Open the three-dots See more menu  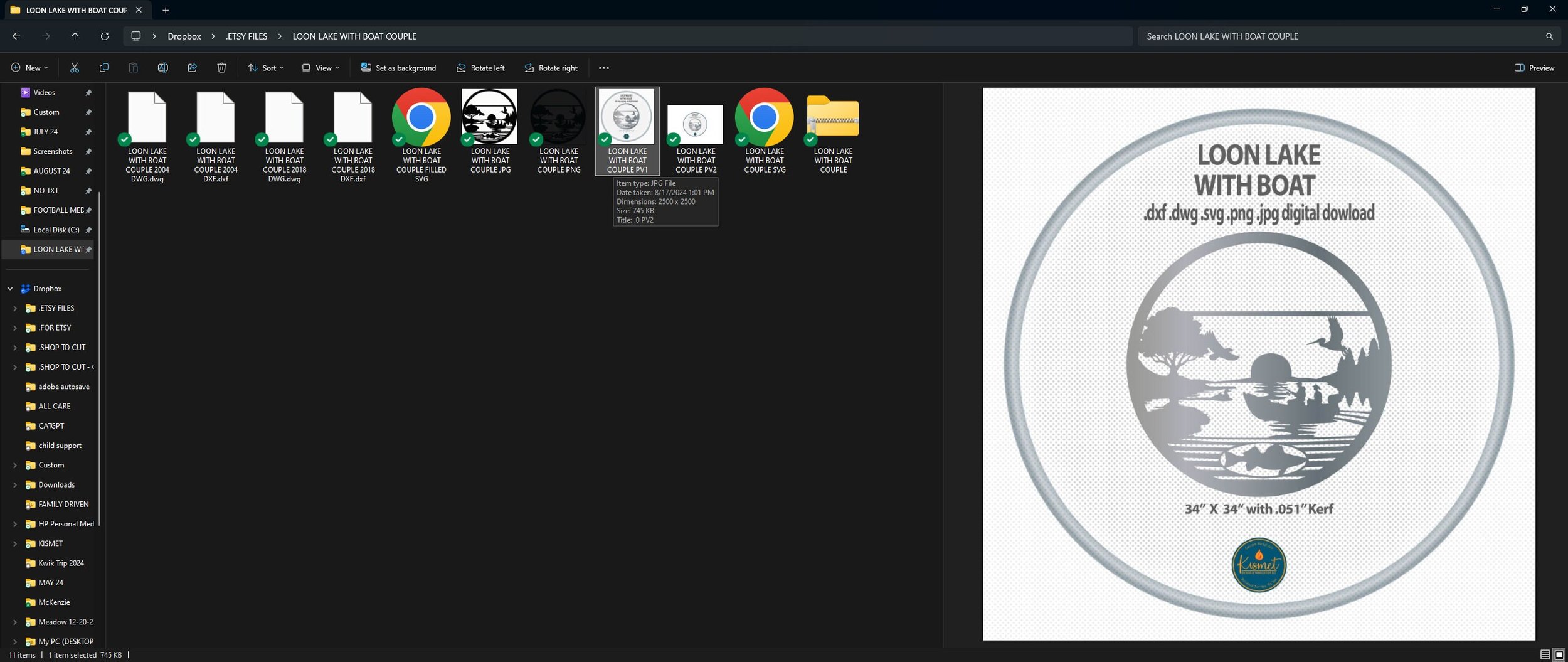[603, 68]
